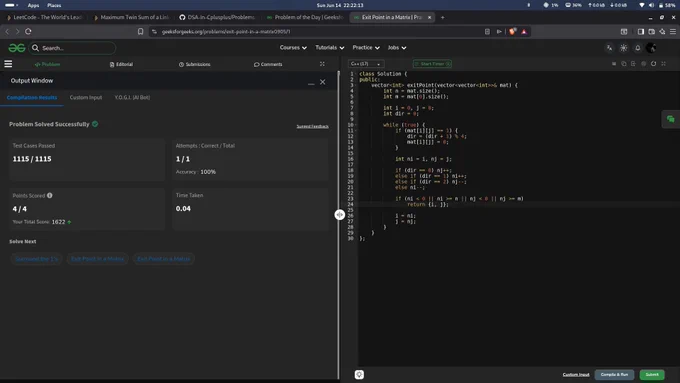Select the Y.O.G.I. (AI Bot) tab
The height and width of the screenshot is (383, 680).
coord(132,97)
